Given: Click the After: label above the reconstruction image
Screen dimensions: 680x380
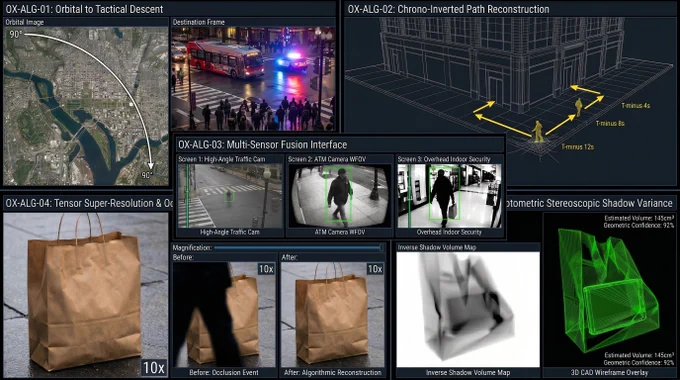Looking at the screenshot, I should [289, 257].
